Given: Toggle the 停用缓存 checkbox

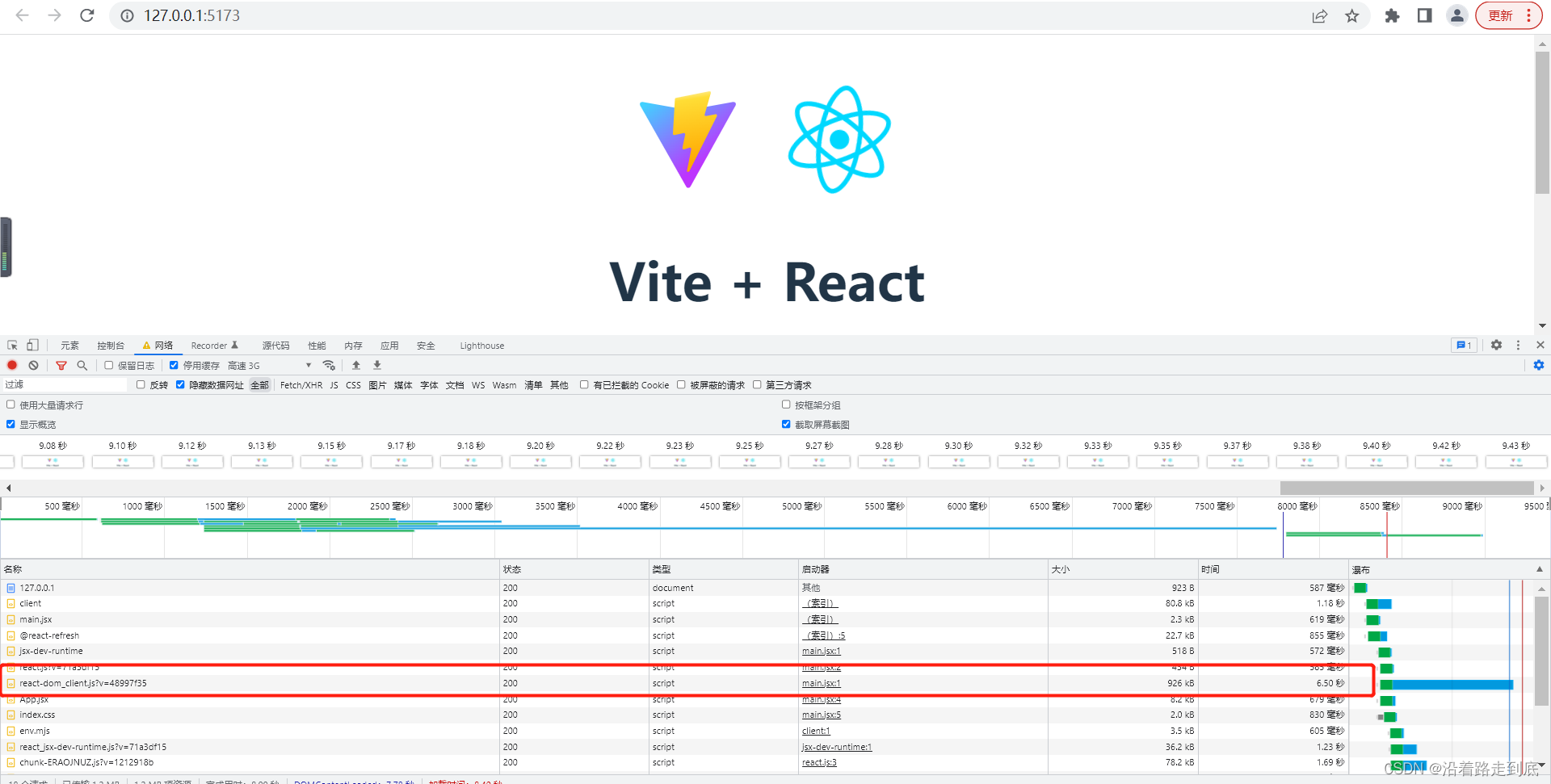Looking at the screenshot, I should pos(174,365).
